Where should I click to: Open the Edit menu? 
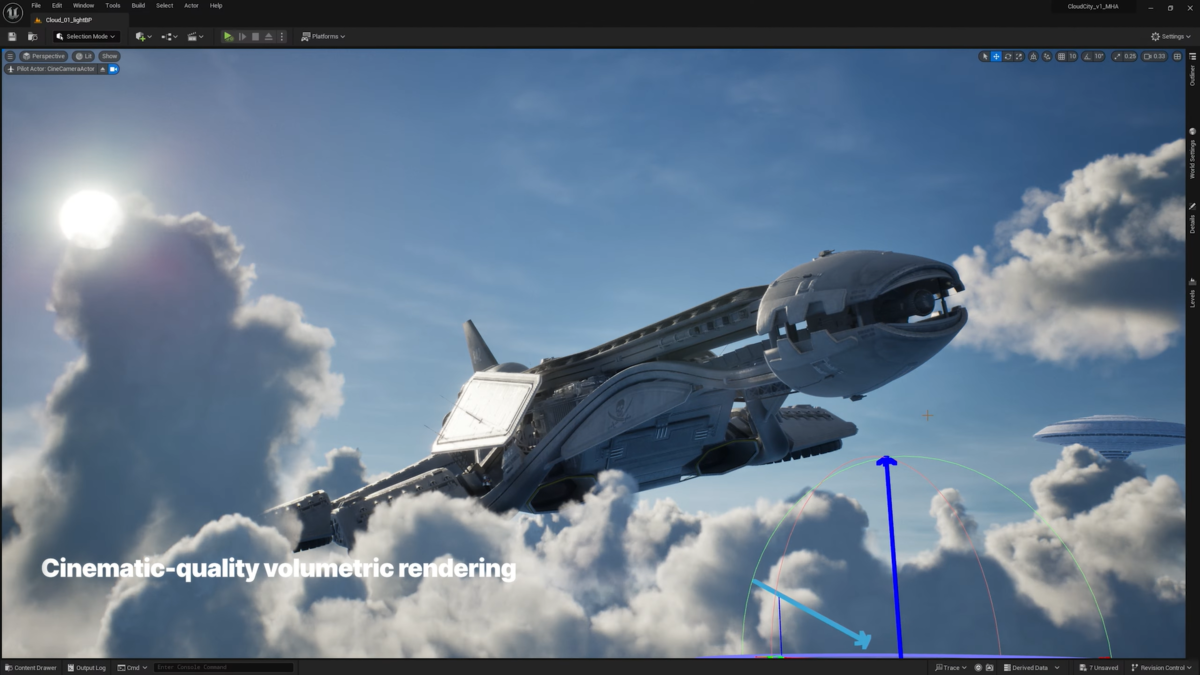tap(57, 5)
